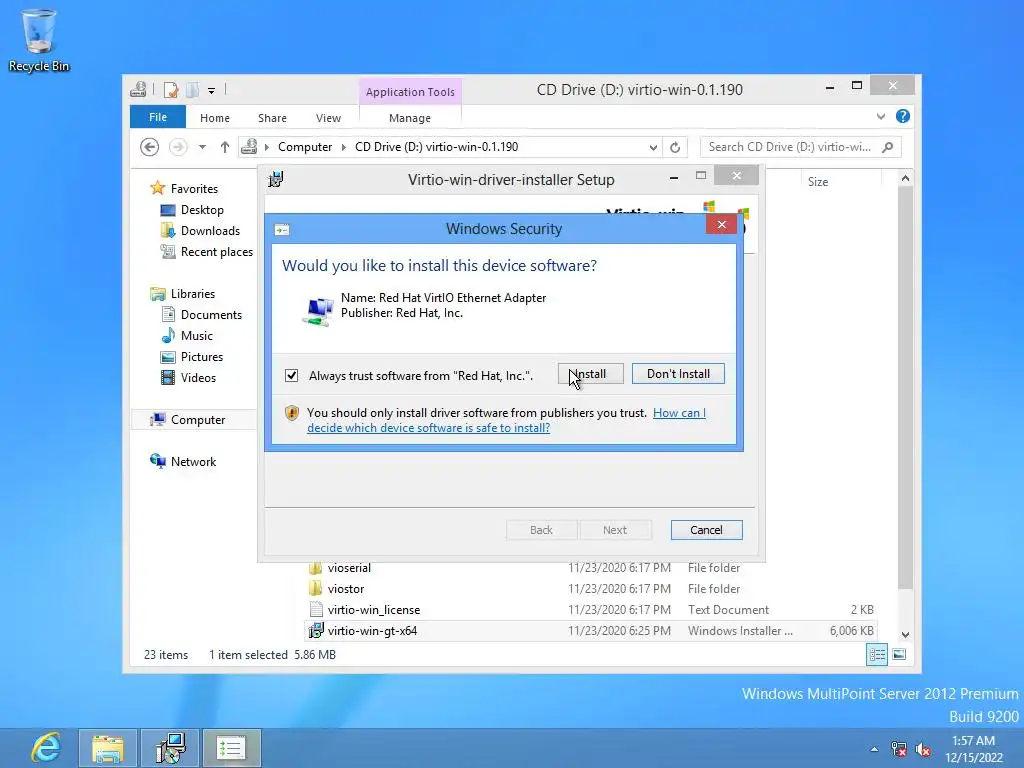Select the vioserial folder

click(x=349, y=568)
